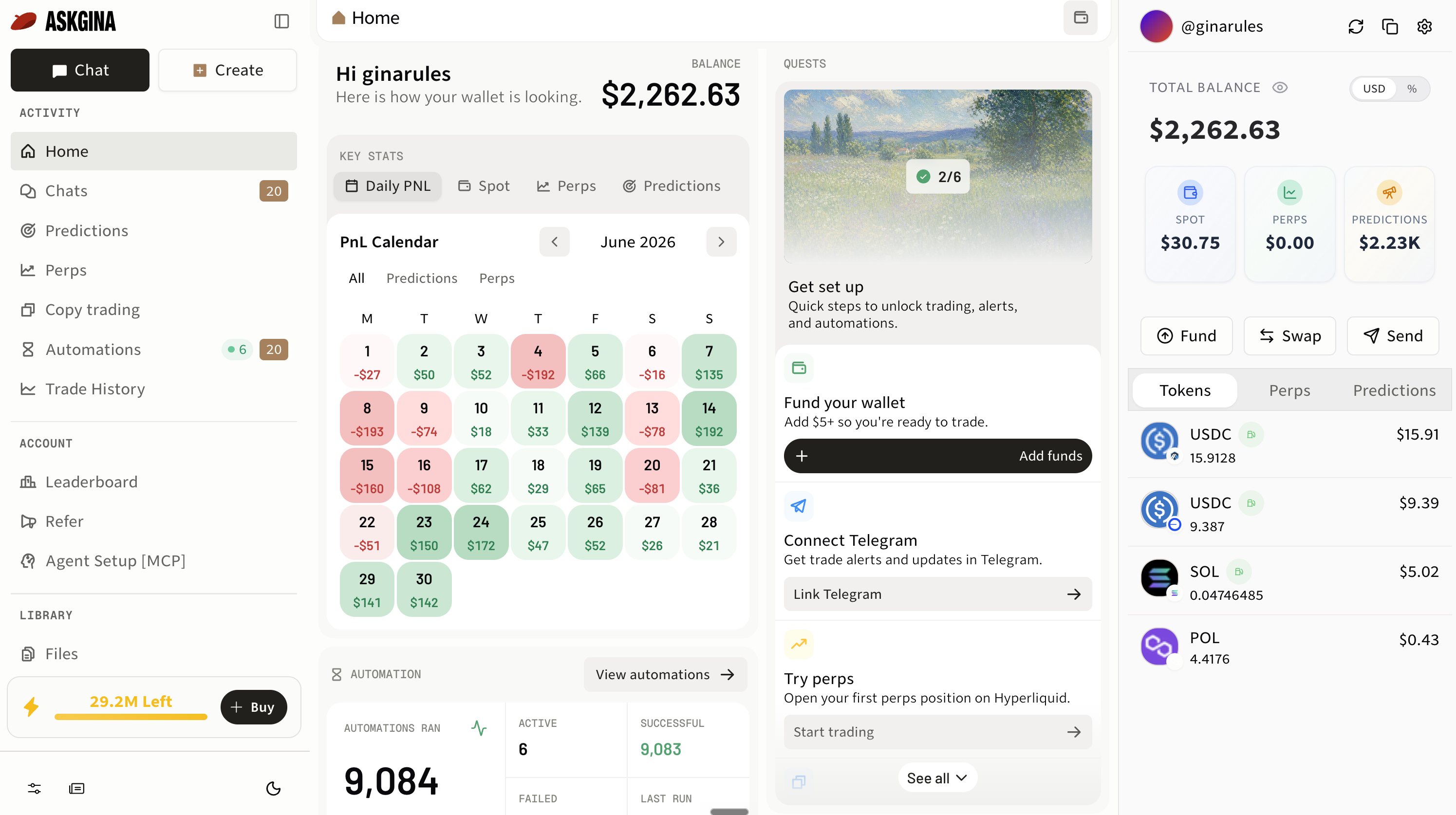Image resolution: width=1456 pixels, height=815 pixels.
Task: Open Trade History in sidebar
Action: click(153, 389)
